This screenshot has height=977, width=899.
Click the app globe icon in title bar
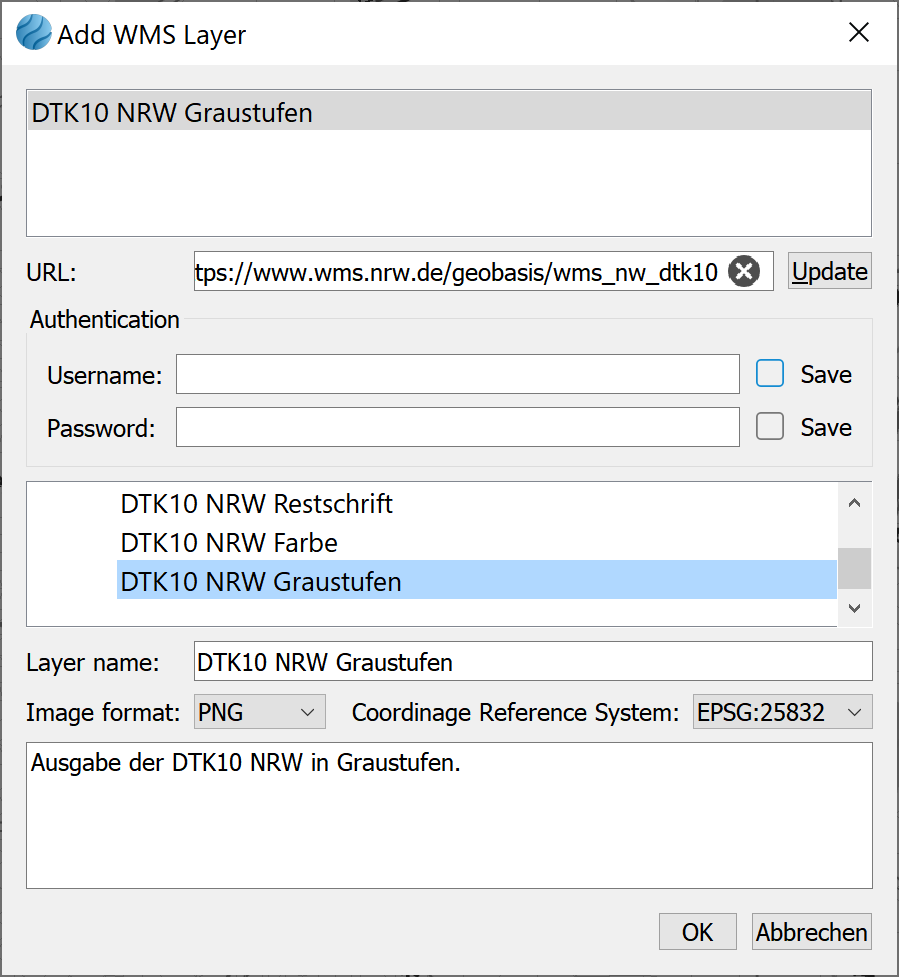point(33,34)
